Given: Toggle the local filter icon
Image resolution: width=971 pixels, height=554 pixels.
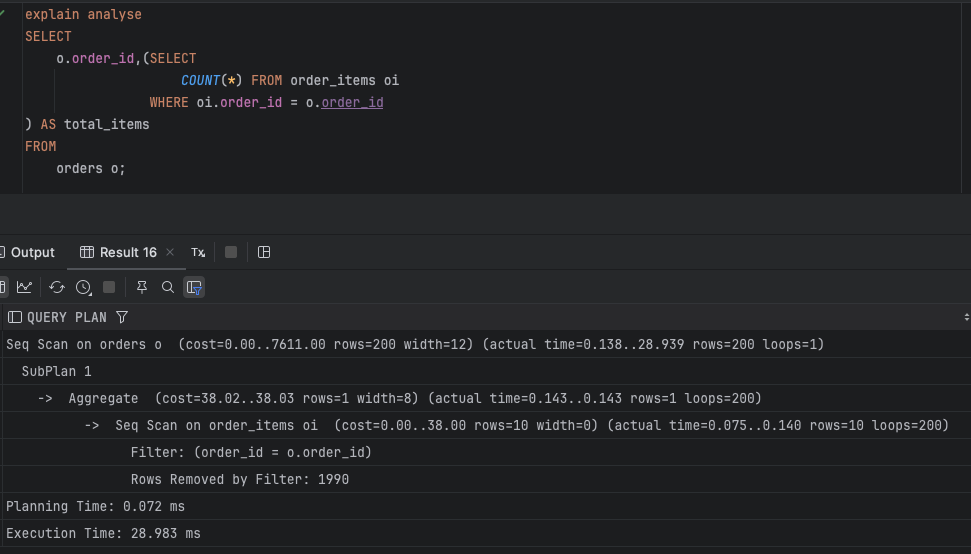Looking at the screenshot, I should click(194, 287).
